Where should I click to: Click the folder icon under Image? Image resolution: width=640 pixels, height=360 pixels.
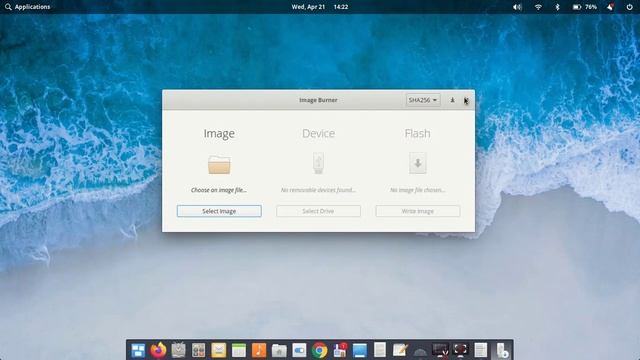[219, 164]
